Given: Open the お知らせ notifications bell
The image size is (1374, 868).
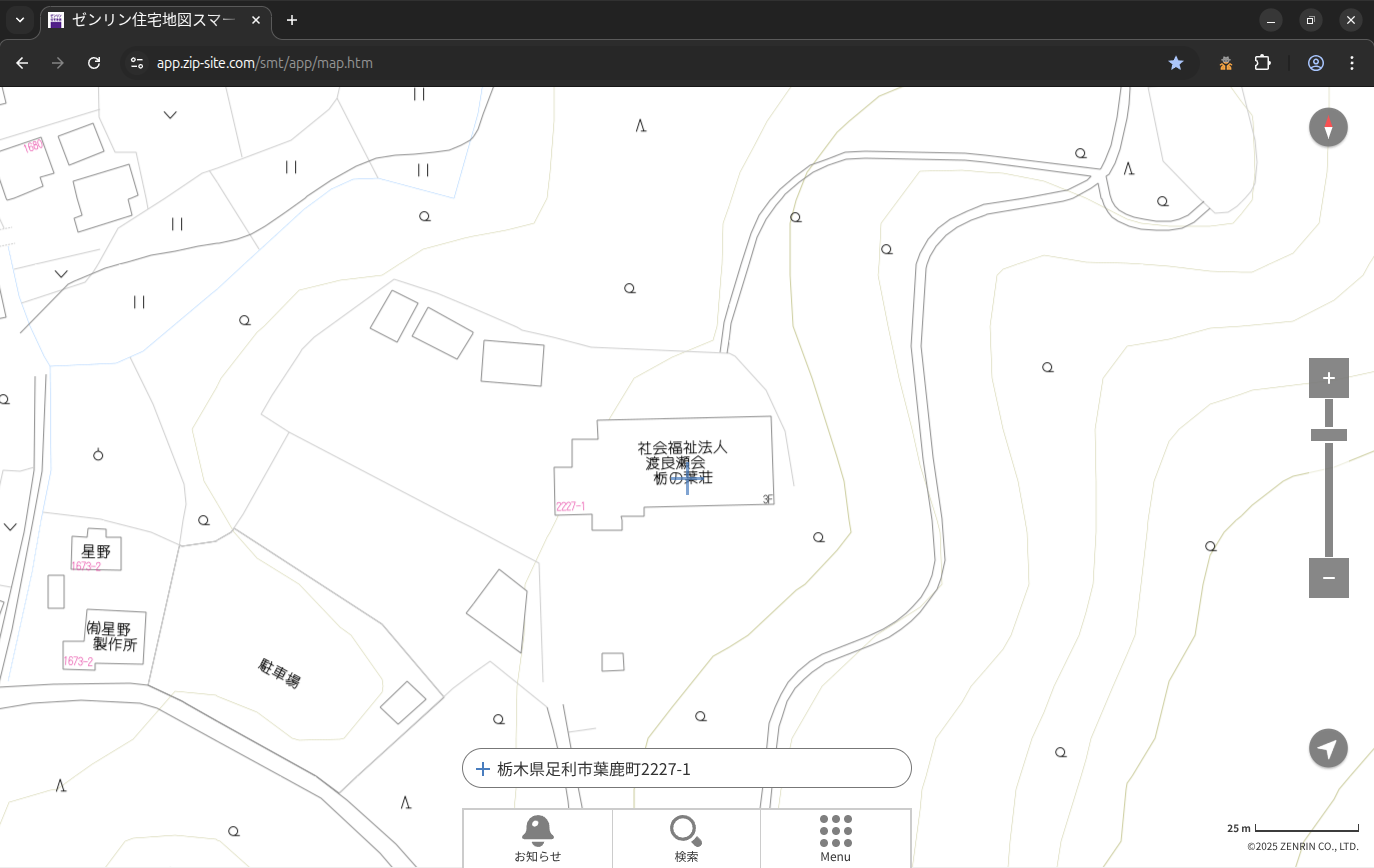Looking at the screenshot, I should 537,838.
